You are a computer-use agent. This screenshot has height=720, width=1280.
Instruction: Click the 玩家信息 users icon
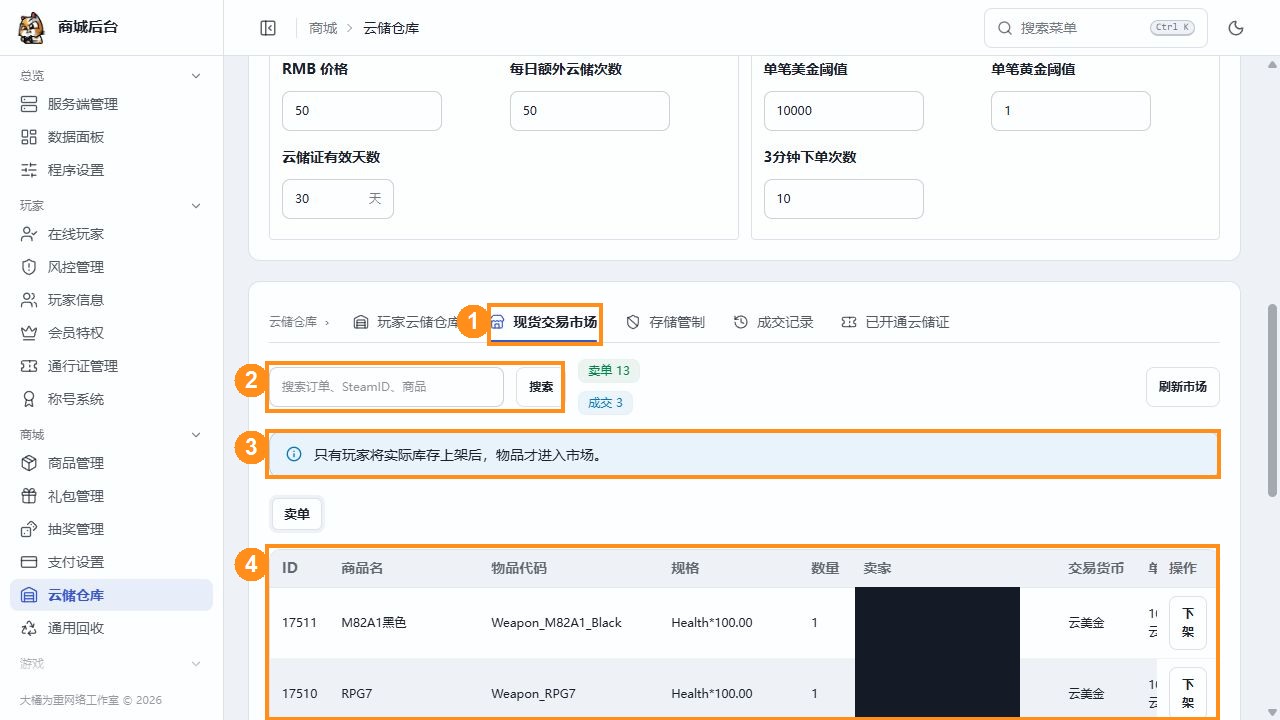29,300
